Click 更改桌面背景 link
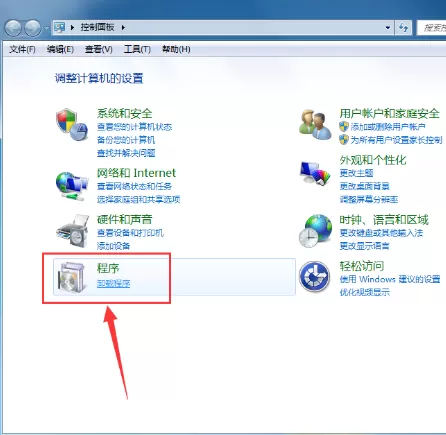446x435 pixels. [x=364, y=186]
